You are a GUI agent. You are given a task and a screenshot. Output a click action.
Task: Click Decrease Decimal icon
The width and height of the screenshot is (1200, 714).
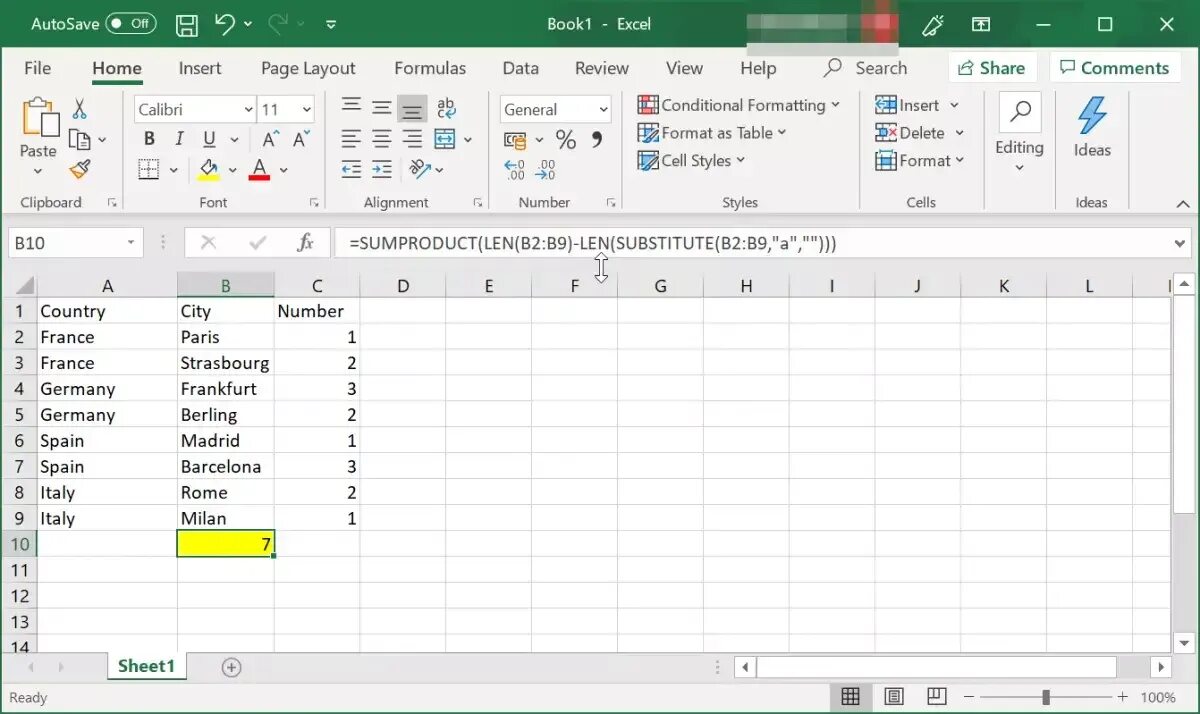pyautogui.click(x=545, y=169)
